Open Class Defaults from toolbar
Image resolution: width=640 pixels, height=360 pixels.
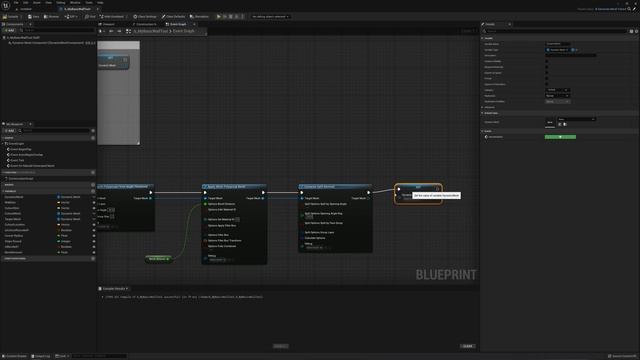pos(173,17)
